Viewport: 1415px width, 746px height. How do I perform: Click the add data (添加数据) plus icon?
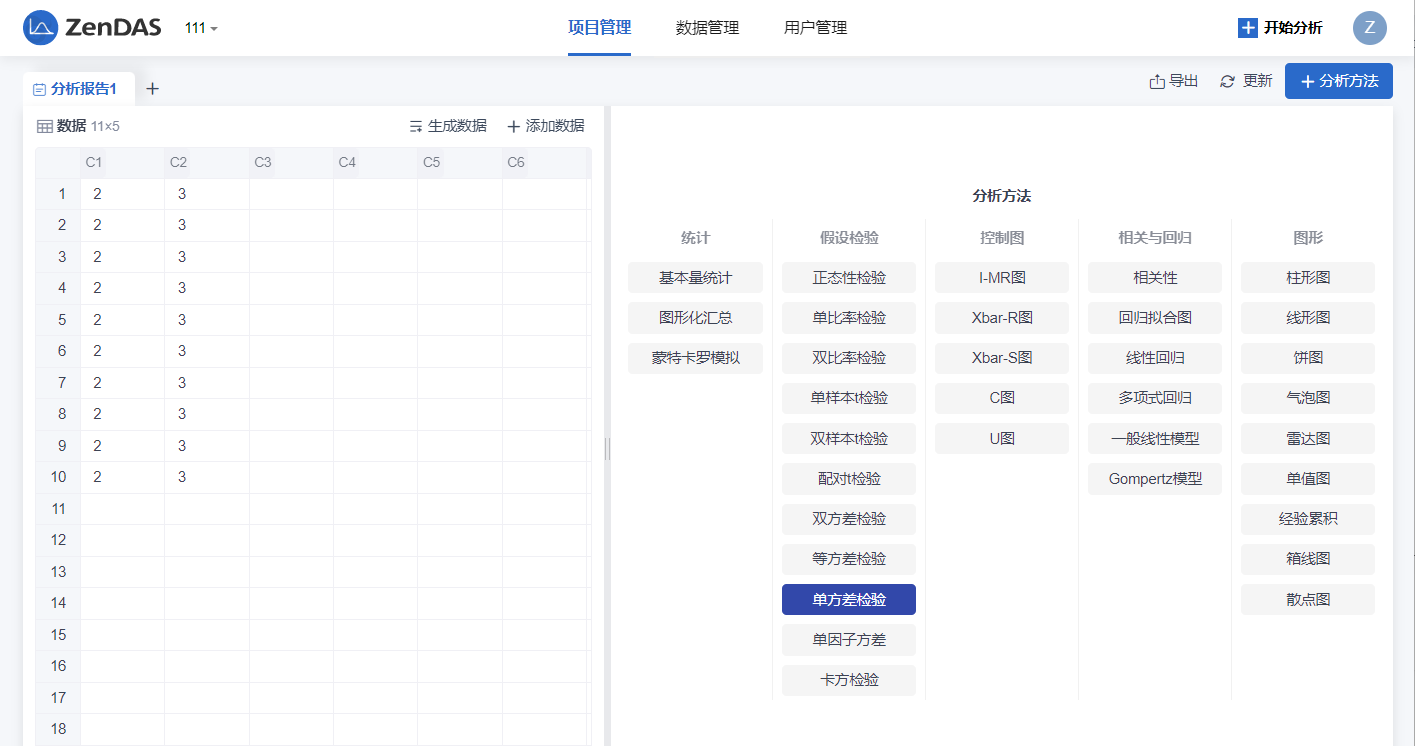(514, 126)
